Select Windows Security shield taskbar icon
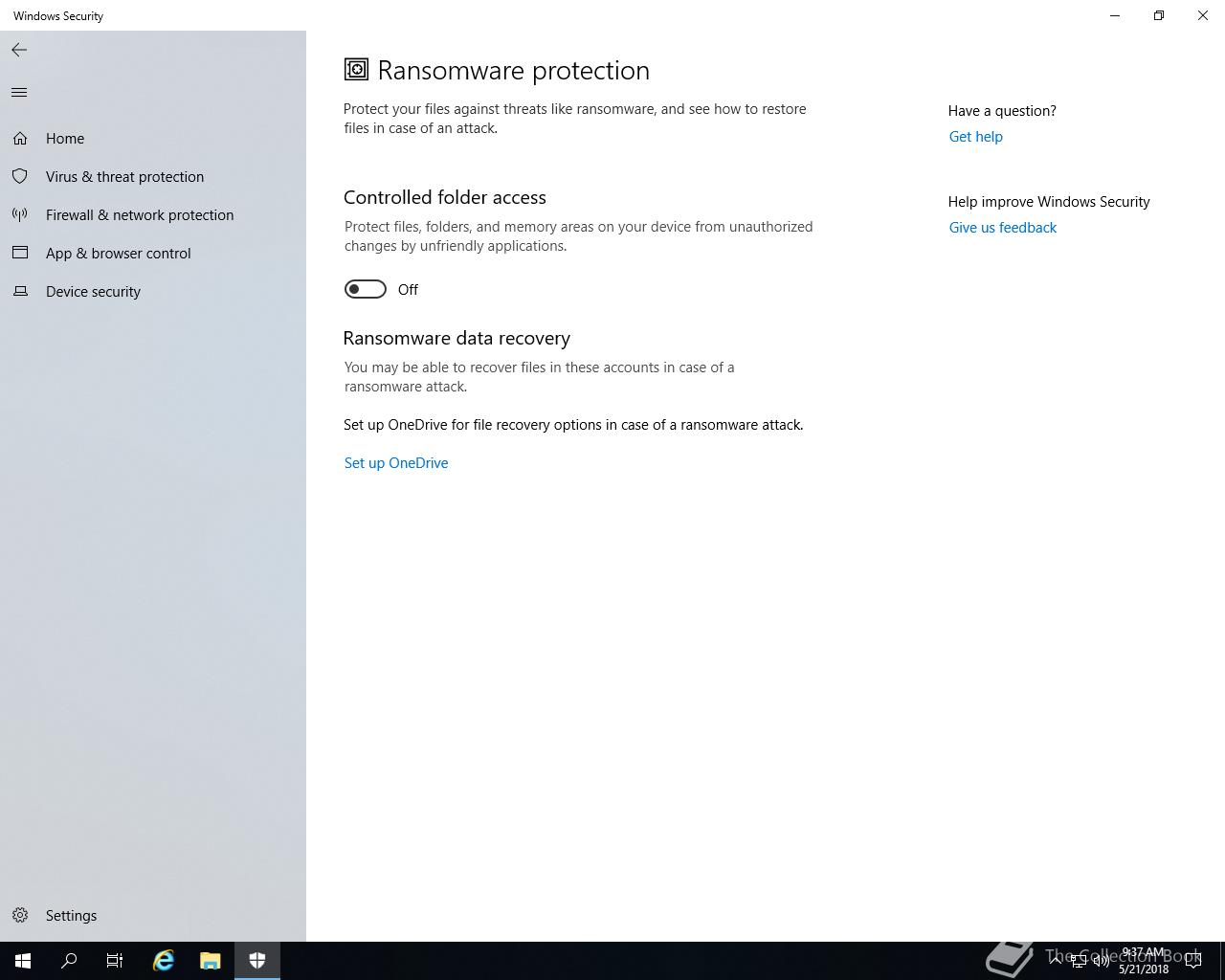 257,961
